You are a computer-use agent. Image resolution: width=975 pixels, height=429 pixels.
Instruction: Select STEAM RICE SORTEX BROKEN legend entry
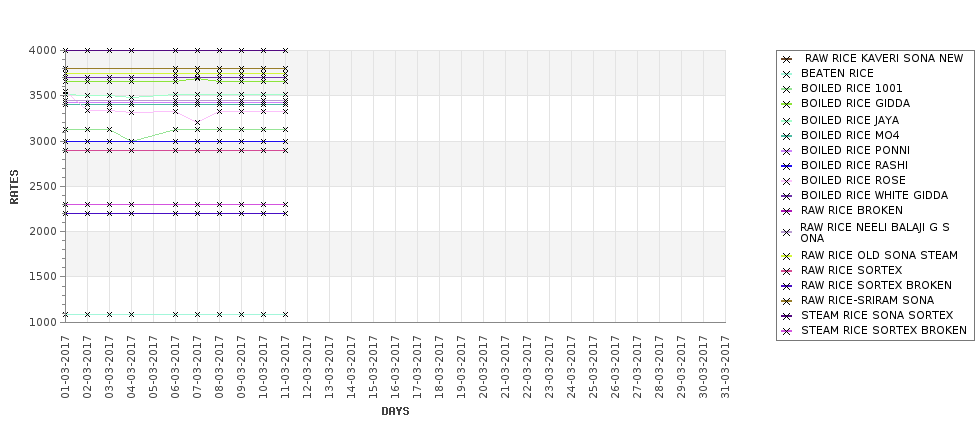pyautogui.click(x=884, y=330)
